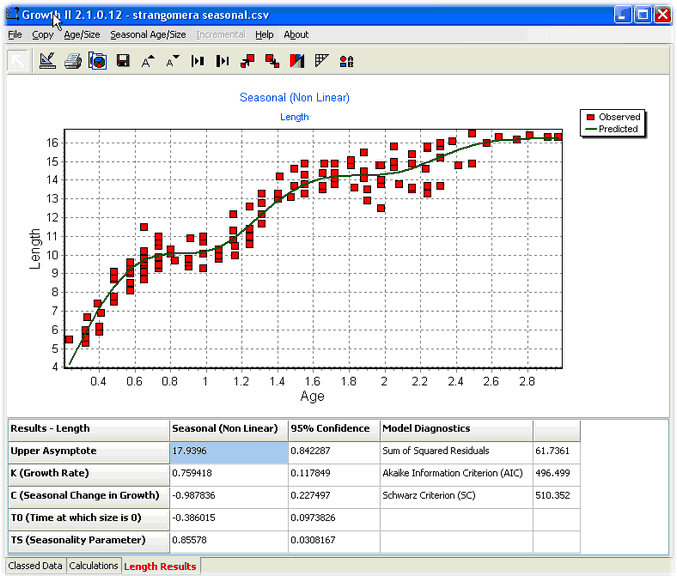Click the thin-to-thick line width icon
677x576 pixels.
pyautogui.click(x=197, y=61)
